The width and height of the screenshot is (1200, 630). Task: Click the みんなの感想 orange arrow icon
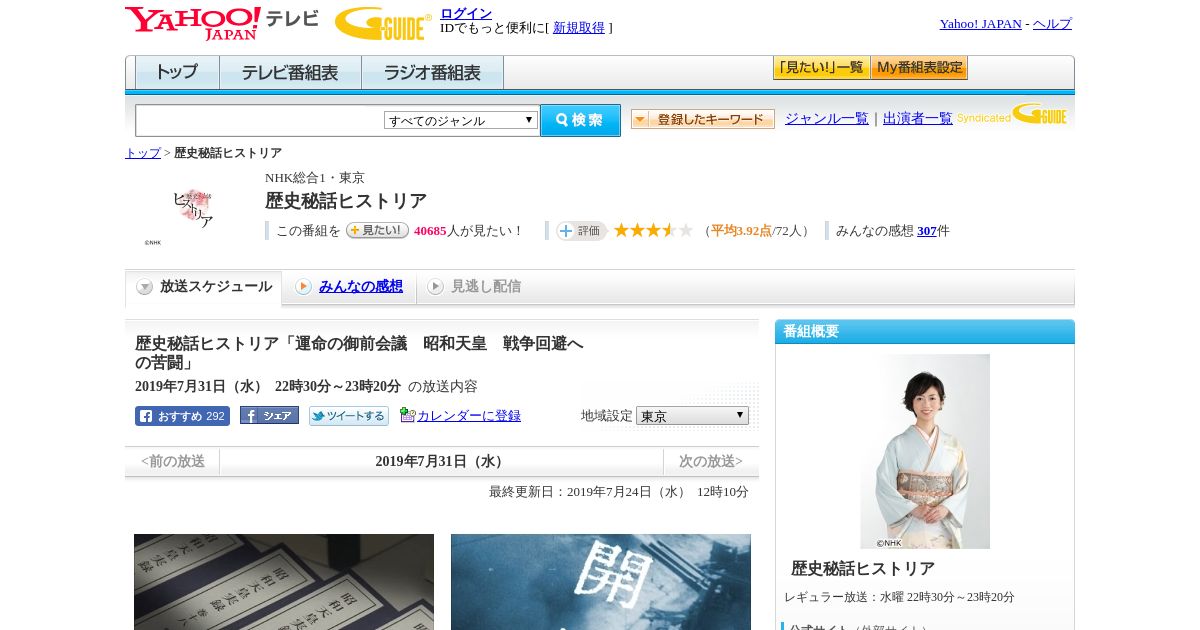point(303,287)
